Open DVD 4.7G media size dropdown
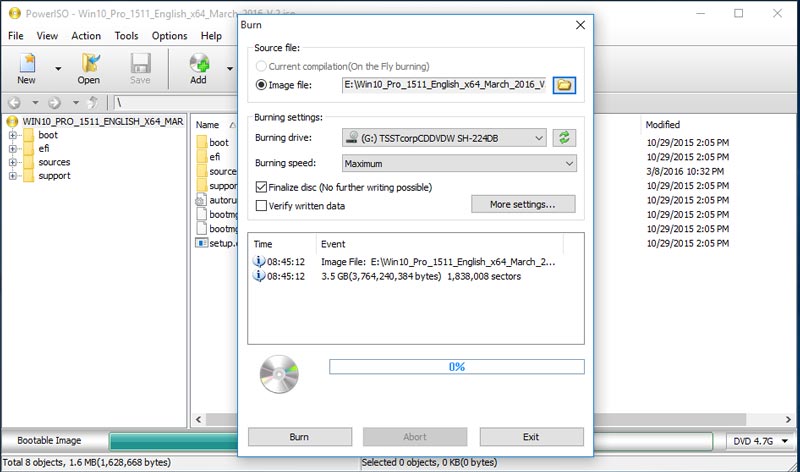This screenshot has height=472, width=800. pos(761,441)
